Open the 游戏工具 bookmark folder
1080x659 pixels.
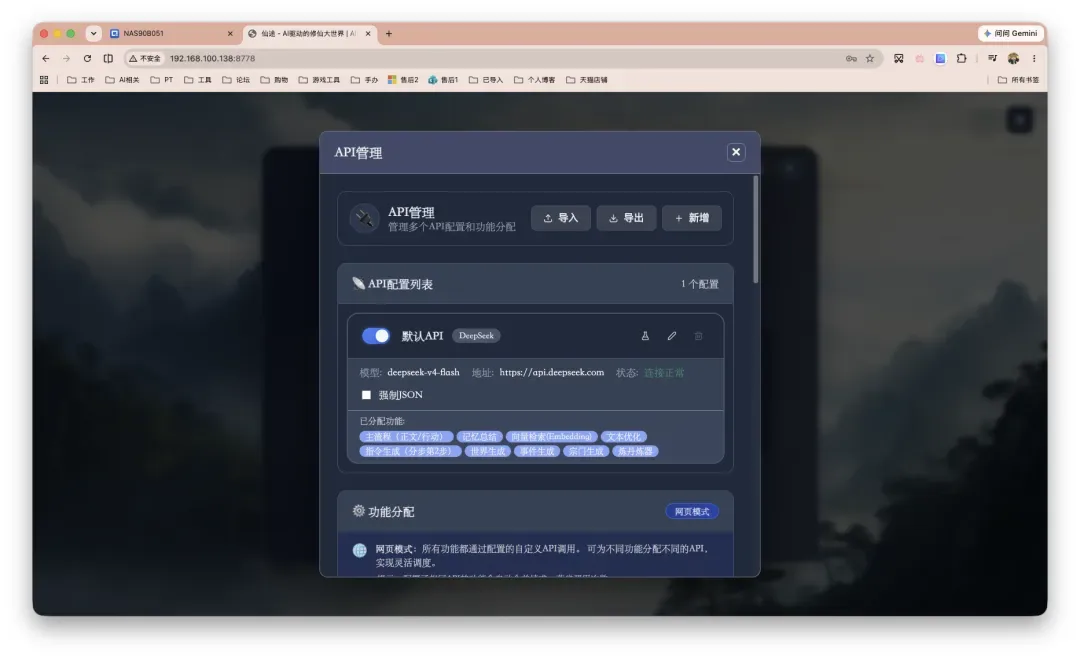click(320, 80)
